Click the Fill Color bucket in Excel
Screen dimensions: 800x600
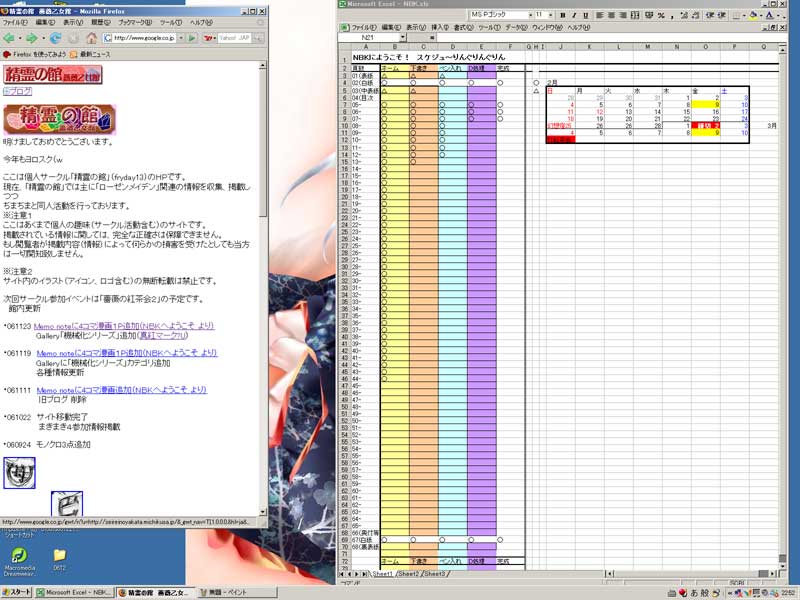point(754,15)
